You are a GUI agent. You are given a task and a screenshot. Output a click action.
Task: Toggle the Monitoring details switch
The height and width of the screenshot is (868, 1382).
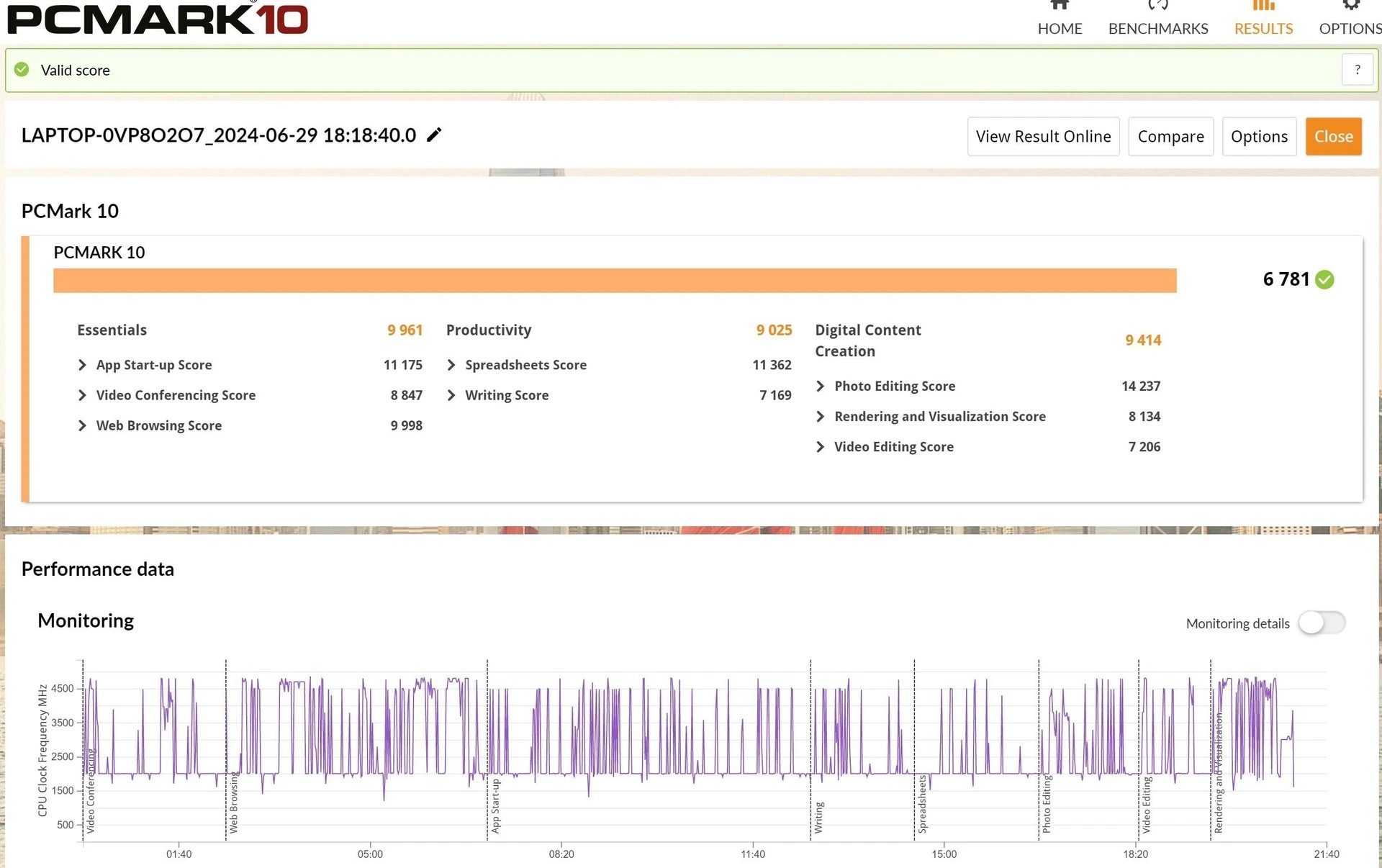tap(1322, 623)
